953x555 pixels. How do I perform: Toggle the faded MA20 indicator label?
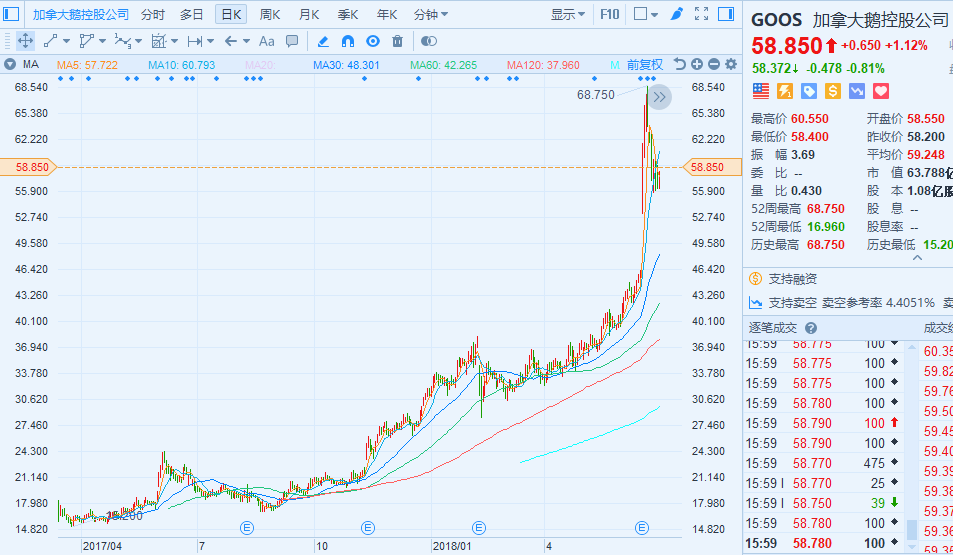coord(260,64)
